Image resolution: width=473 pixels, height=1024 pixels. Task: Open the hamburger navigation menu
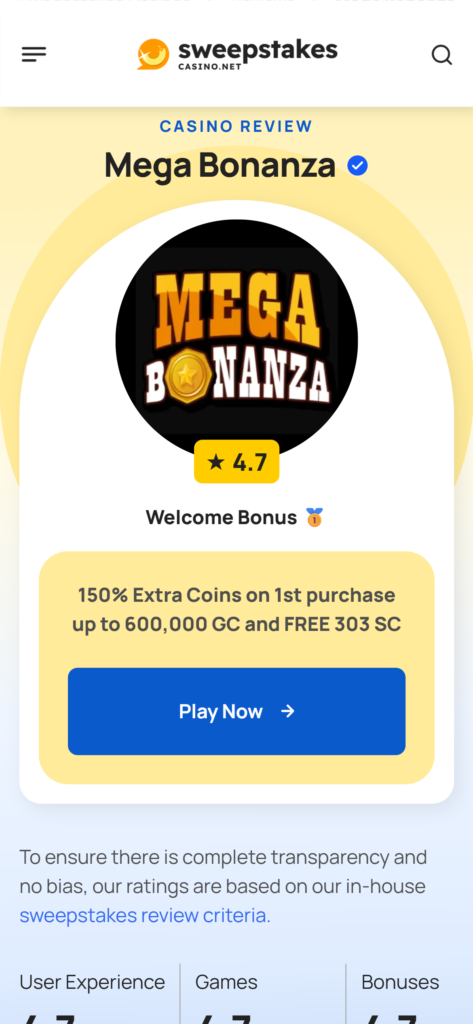(x=34, y=55)
